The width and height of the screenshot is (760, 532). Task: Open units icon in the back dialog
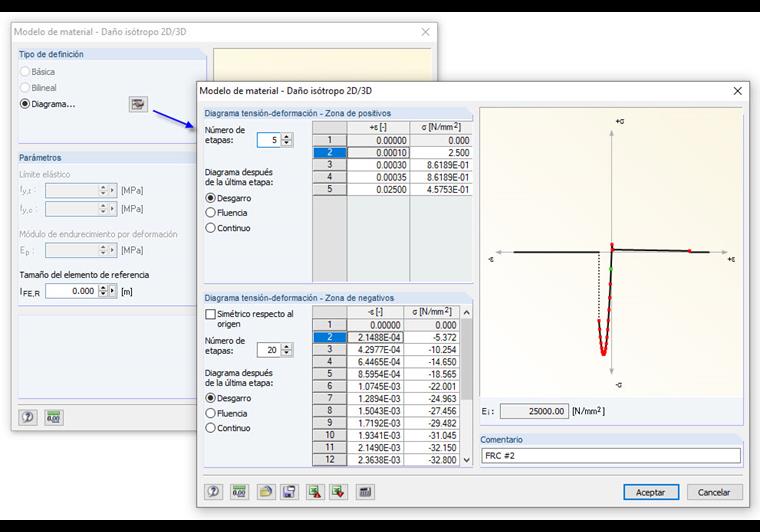pos(54,417)
